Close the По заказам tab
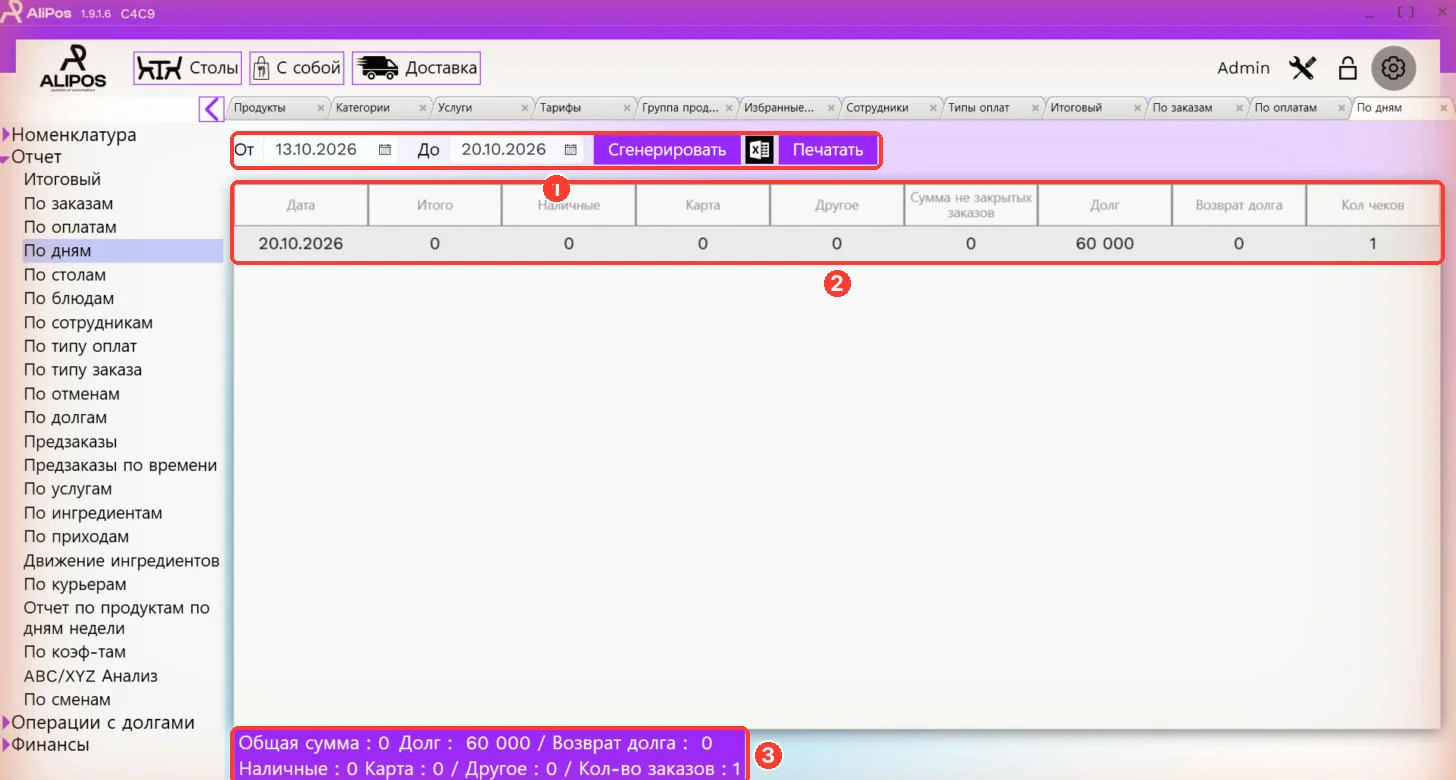Image resolution: width=1456 pixels, height=780 pixels. (x=1239, y=108)
